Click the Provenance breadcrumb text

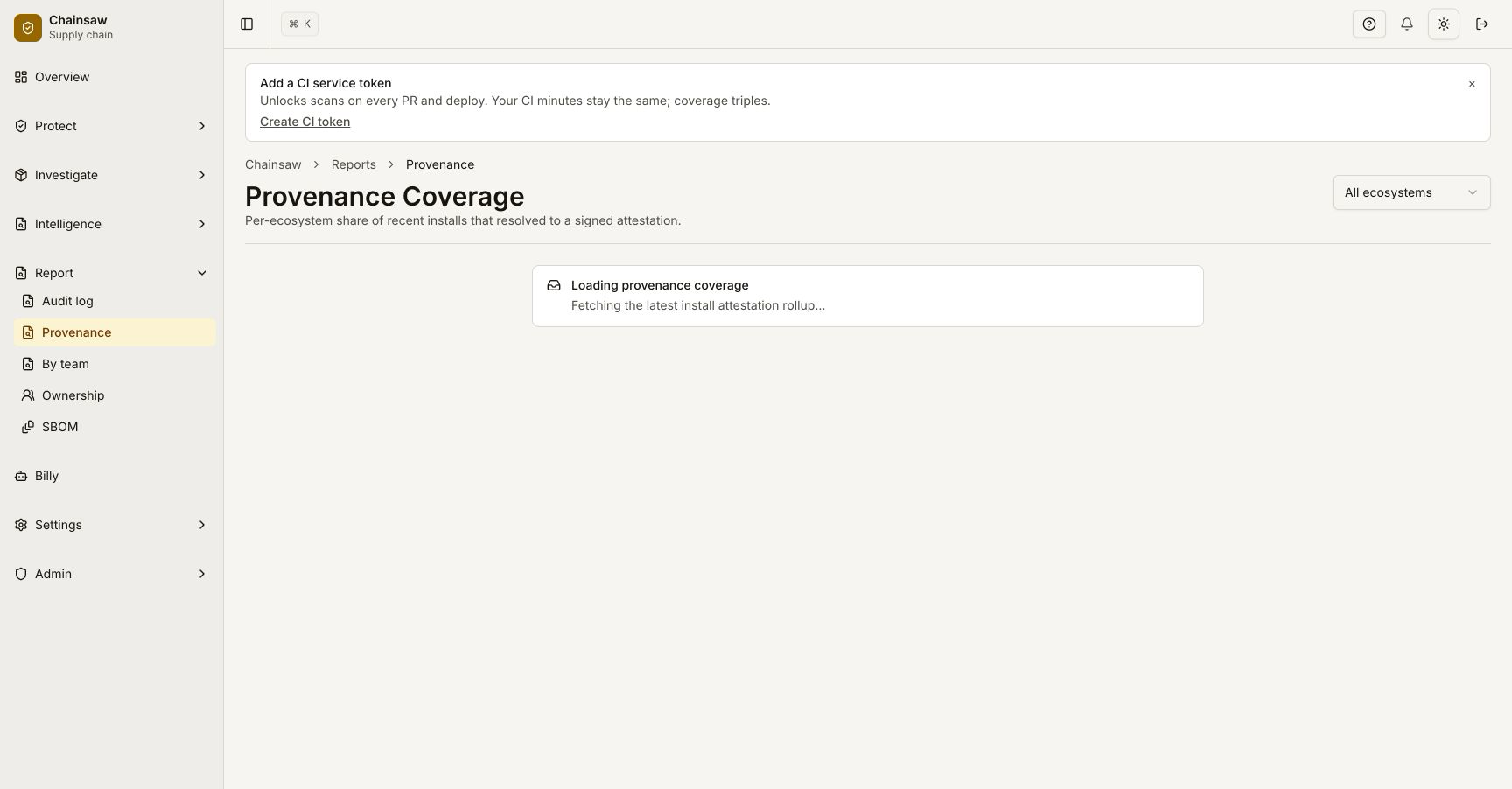click(440, 164)
